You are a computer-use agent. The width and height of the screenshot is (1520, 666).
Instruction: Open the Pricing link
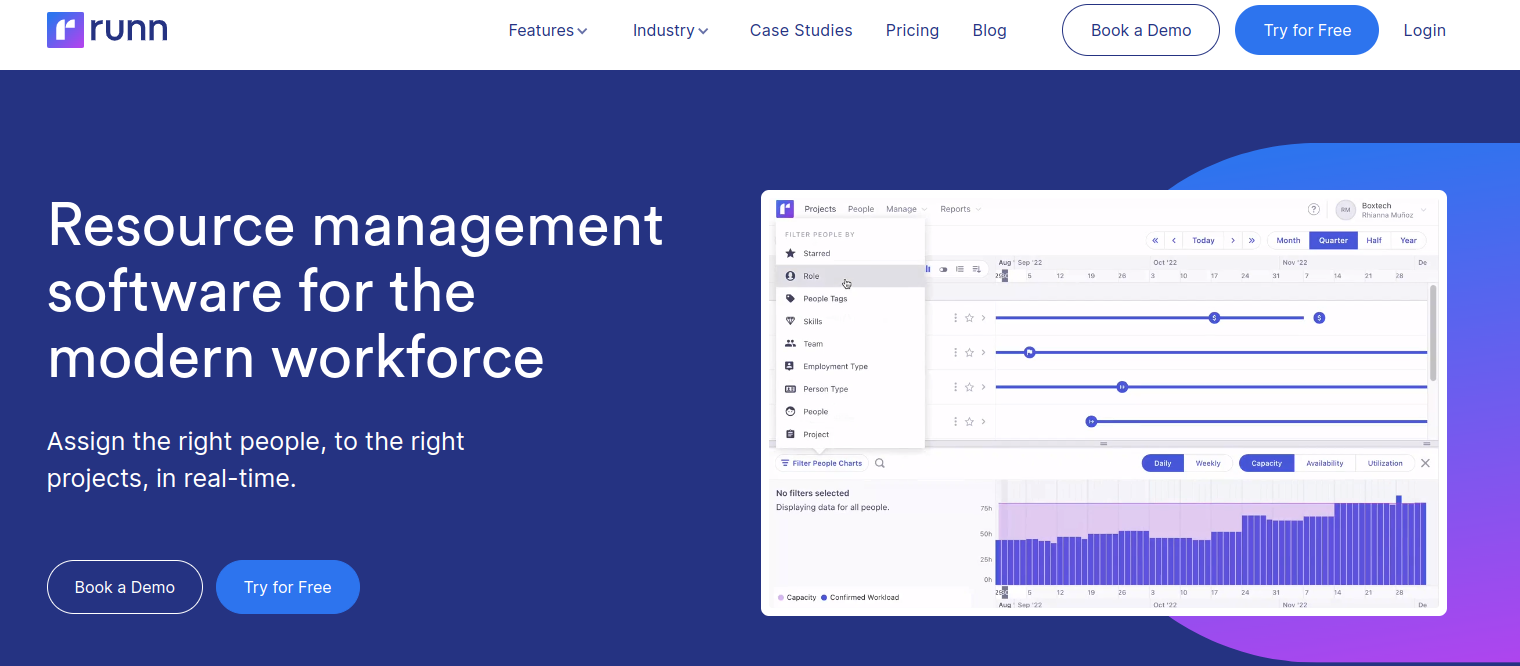(912, 30)
